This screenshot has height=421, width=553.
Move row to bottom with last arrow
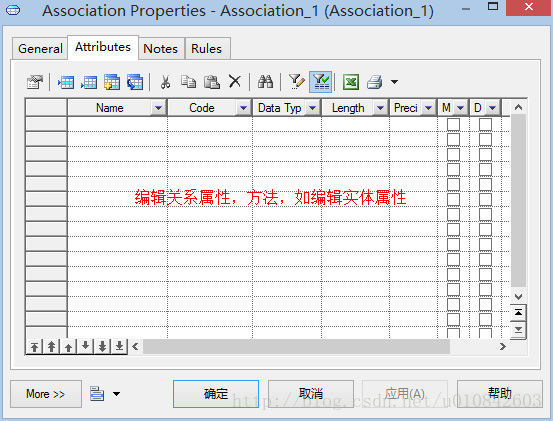point(119,347)
